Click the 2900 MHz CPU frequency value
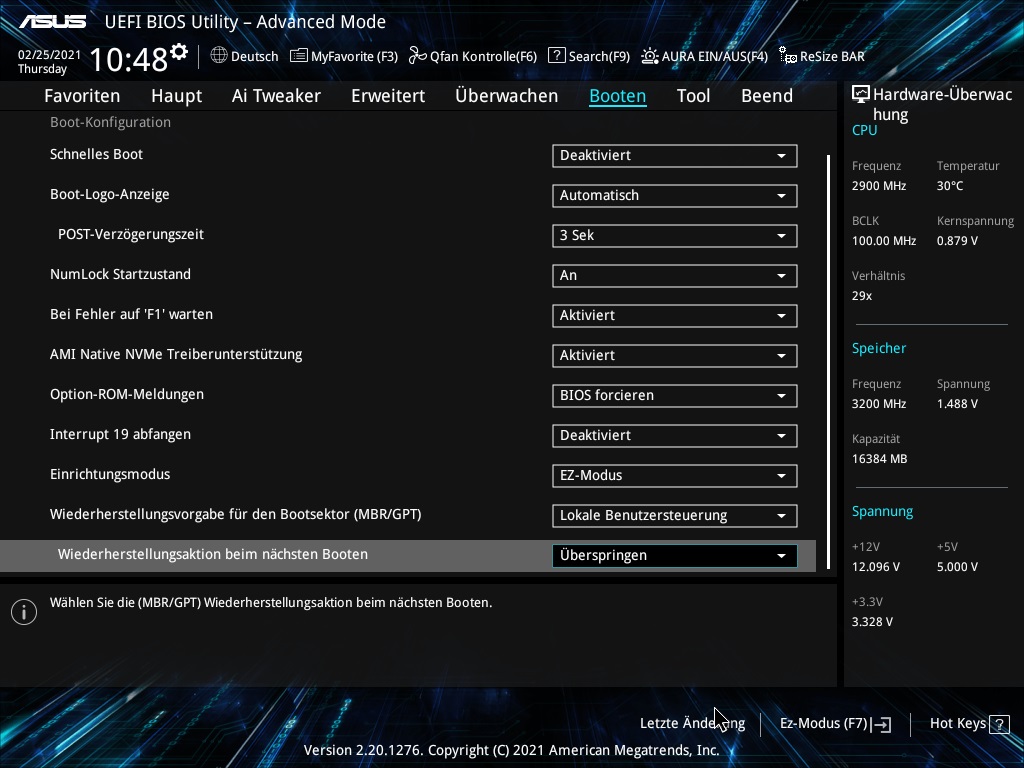This screenshot has width=1024, height=768. pyautogui.click(x=878, y=186)
